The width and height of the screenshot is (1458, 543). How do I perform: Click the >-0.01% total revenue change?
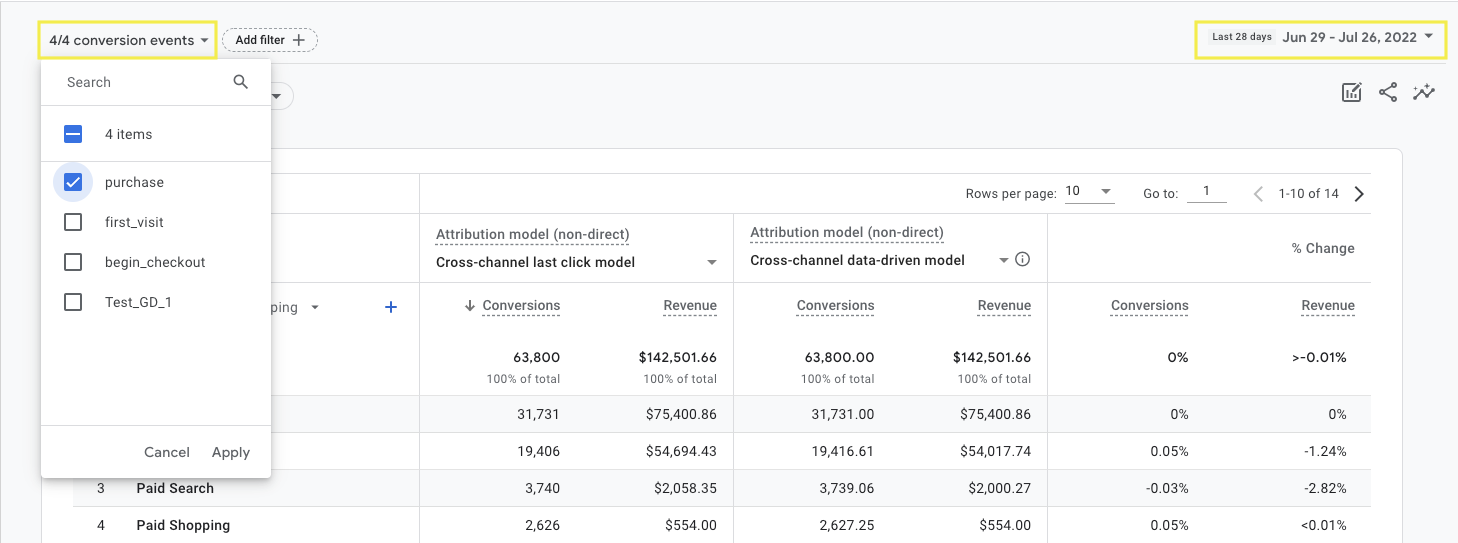1319,357
